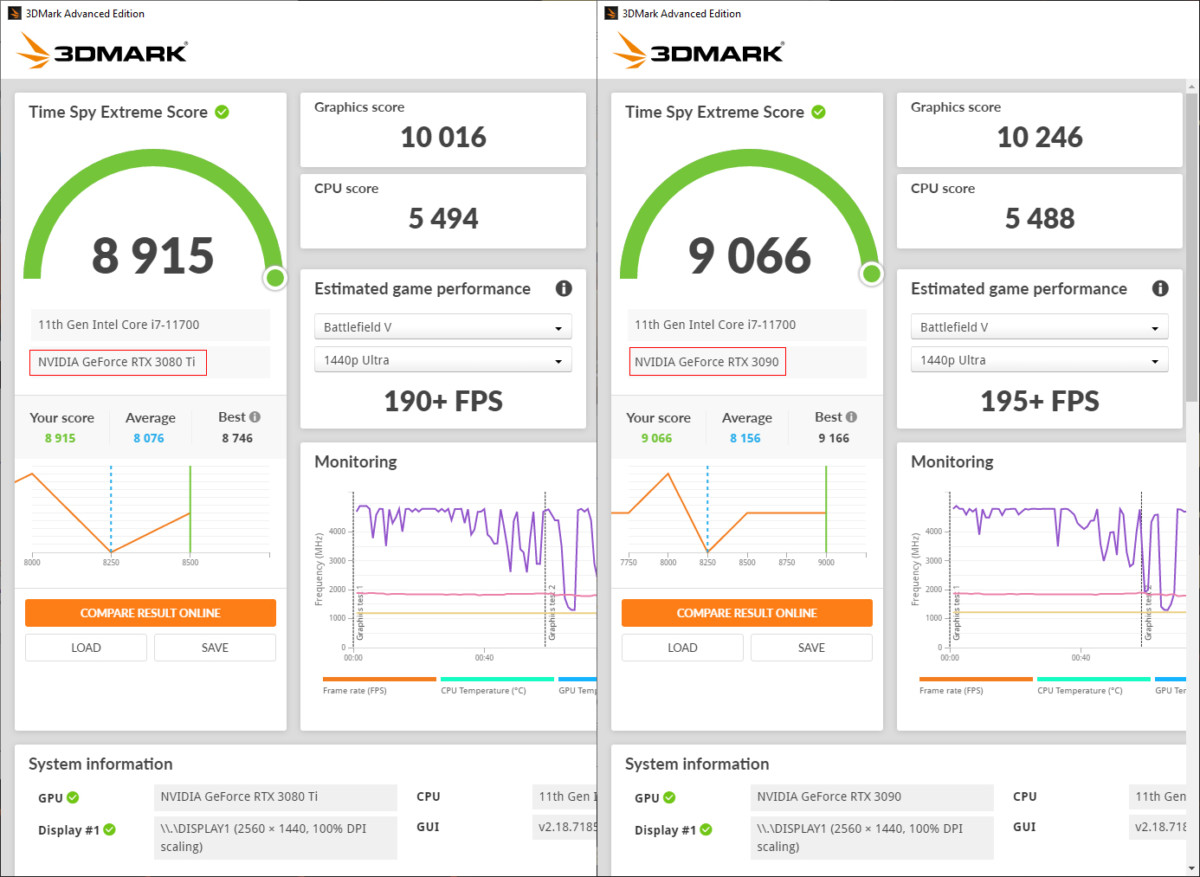The image size is (1200, 877).
Task: Click the info icon next to Best 8 746
Action: [255, 417]
